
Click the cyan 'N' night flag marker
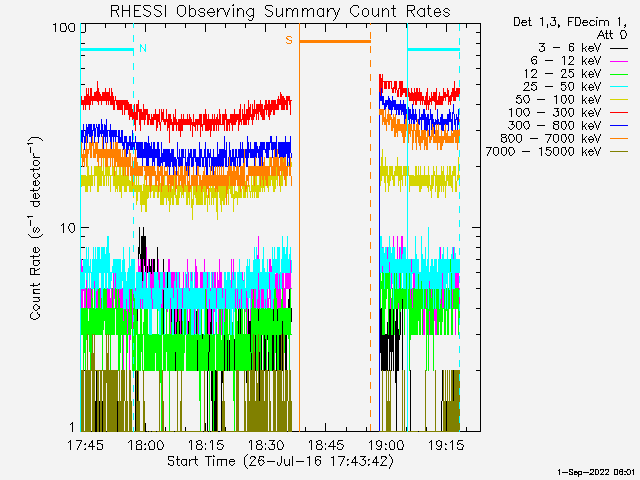click(x=143, y=48)
